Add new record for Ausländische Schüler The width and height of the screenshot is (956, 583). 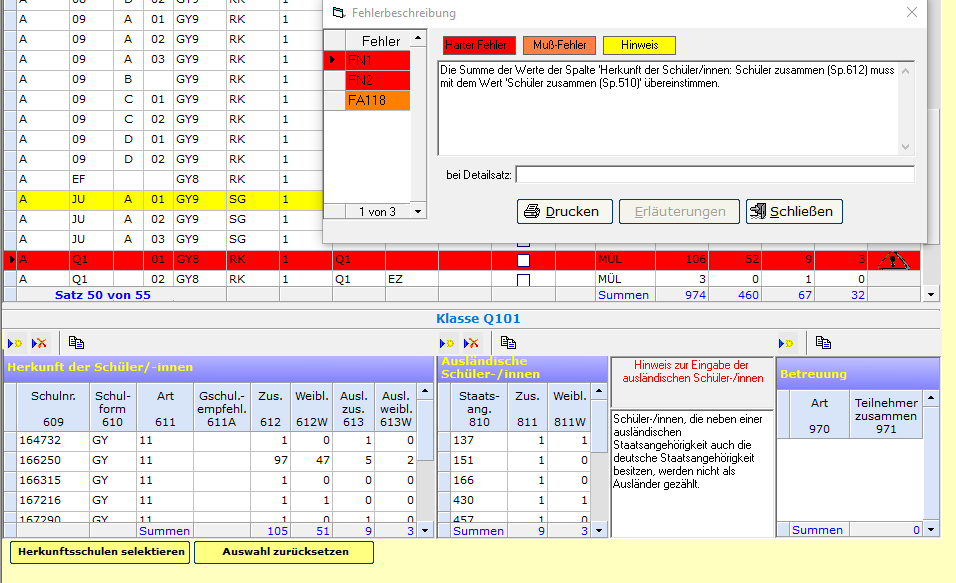[x=448, y=343]
